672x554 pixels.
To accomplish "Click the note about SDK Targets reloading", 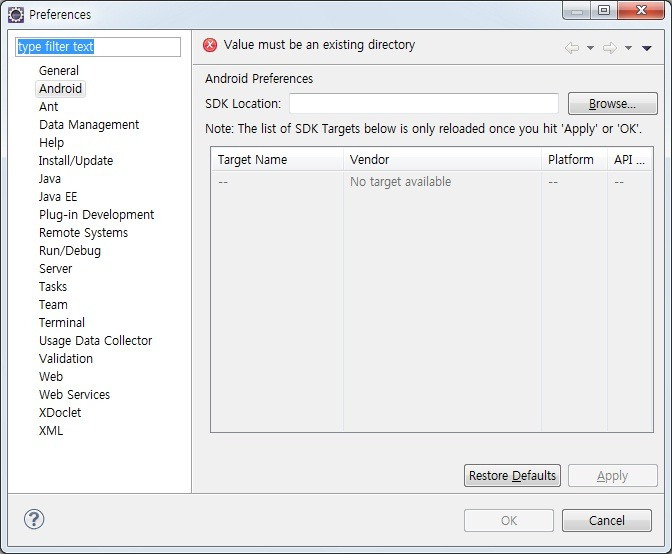I will (x=423, y=129).
